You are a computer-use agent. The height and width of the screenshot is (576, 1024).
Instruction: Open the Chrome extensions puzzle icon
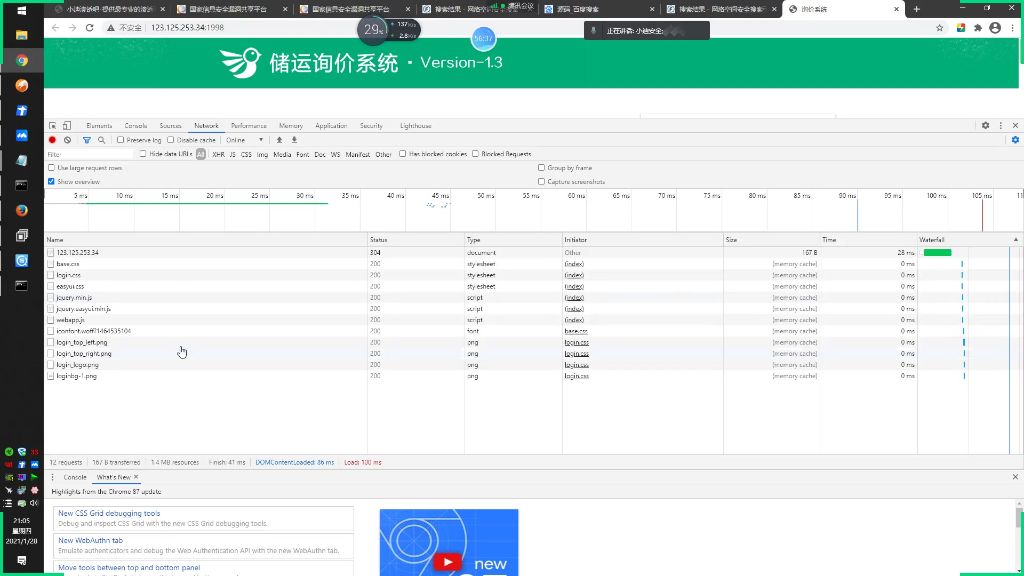pyautogui.click(x=978, y=27)
